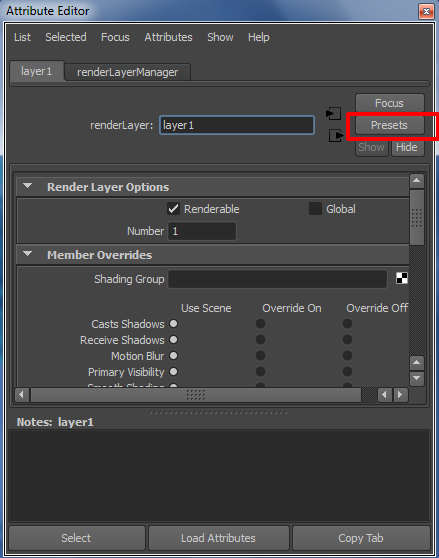Click the horizontal scrollbar thumb
This screenshot has width=439, height=558.
click(x=196, y=395)
